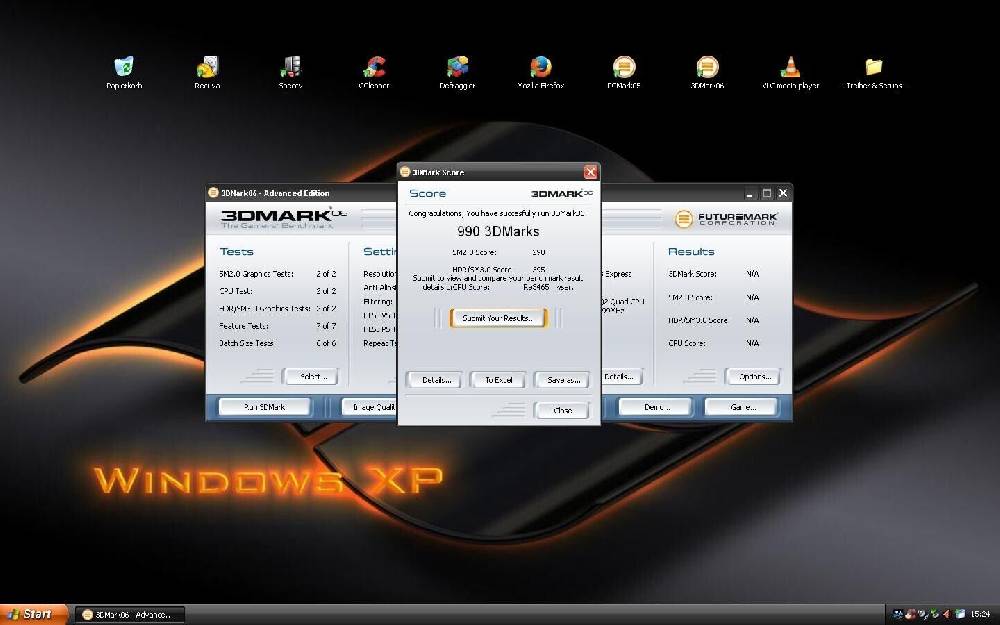Open the CCleaner desktop shortcut
Viewport: 1000px width, 625px height.
pos(374,71)
